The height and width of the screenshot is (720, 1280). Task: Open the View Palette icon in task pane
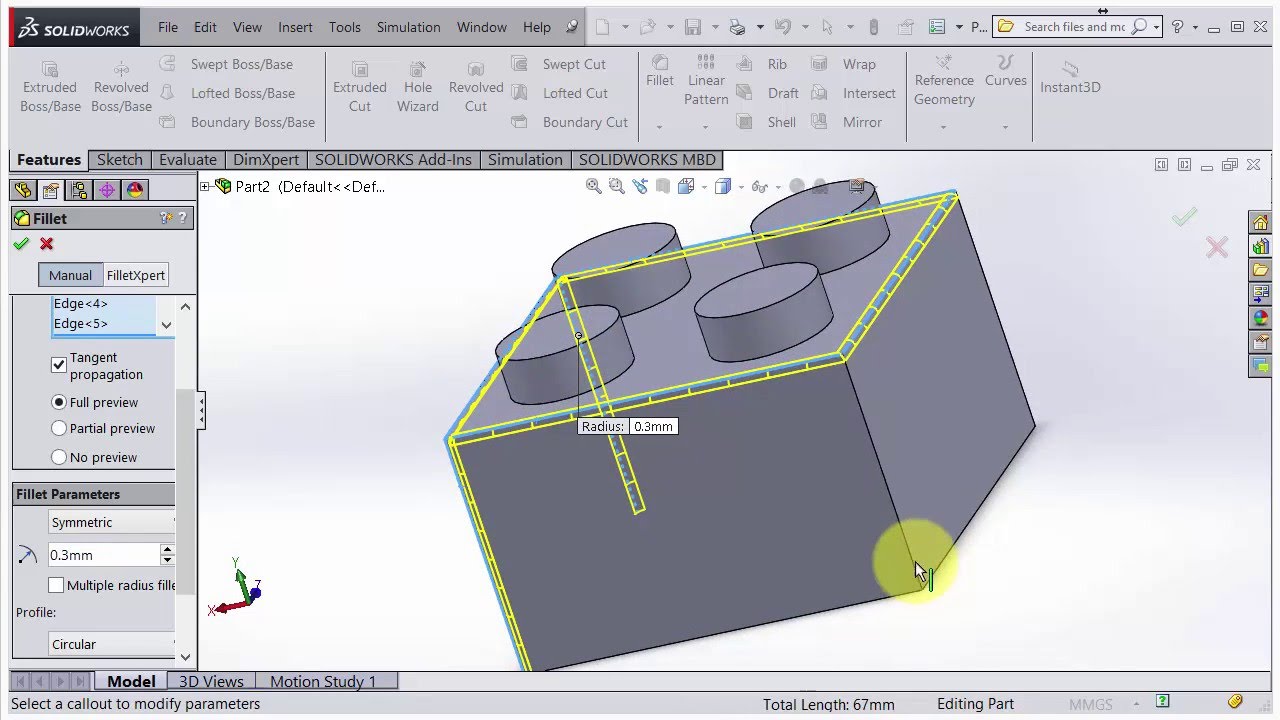point(1260,294)
